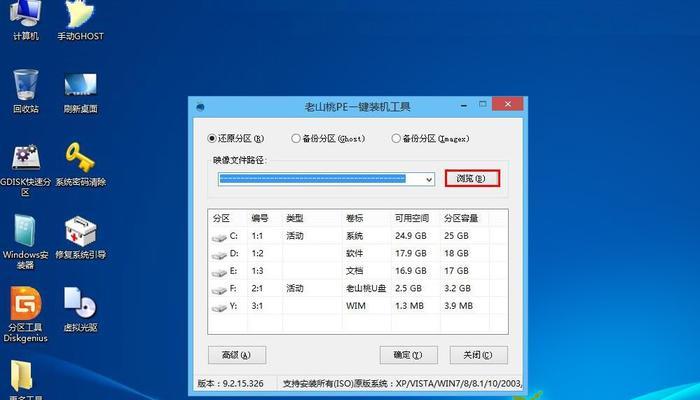Screen dimensions: 700x400
Task: Open the yellow folder icon on the desktop
Action: click(21, 376)
